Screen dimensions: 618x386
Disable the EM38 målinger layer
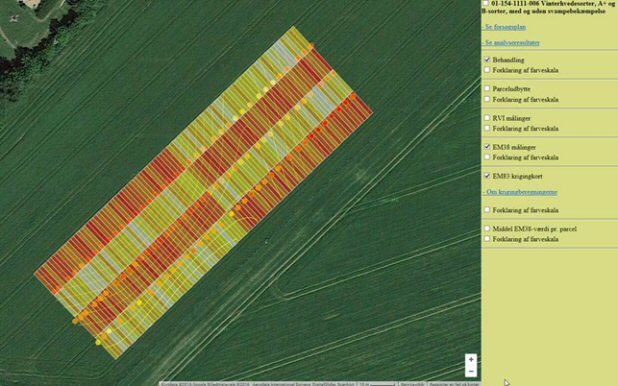[x=487, y=147]
